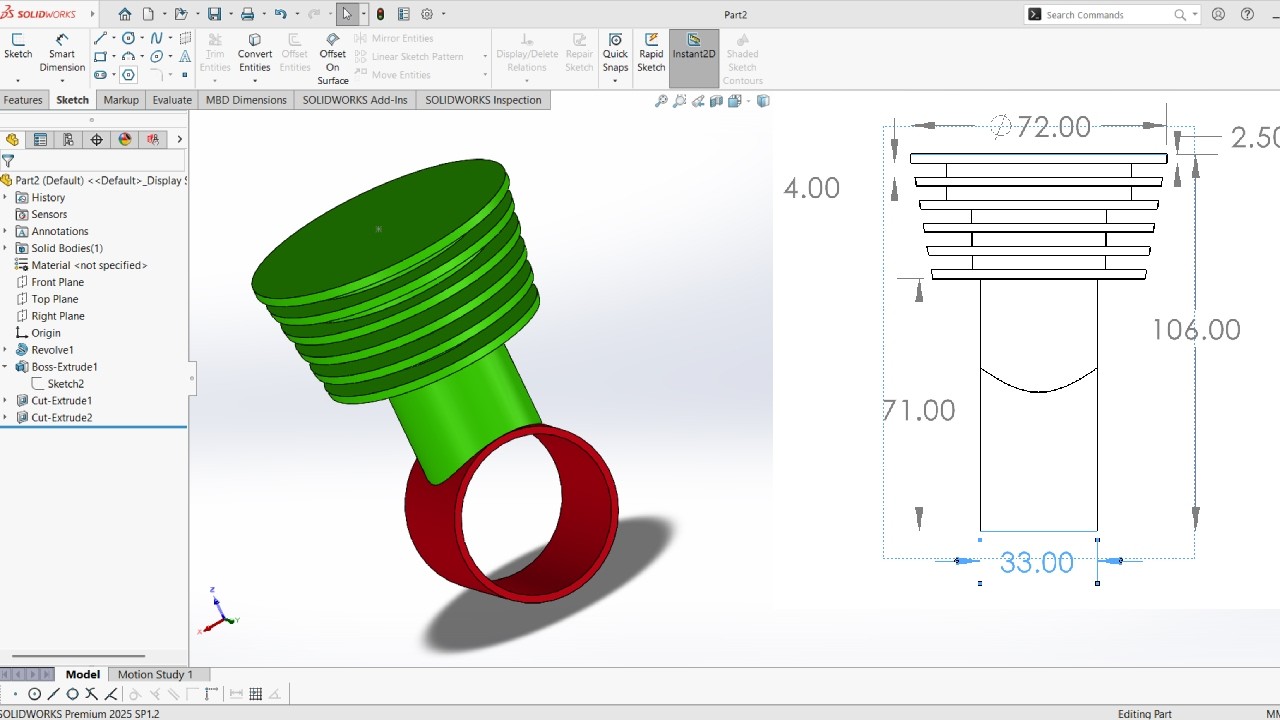Collapse the Boss-Extrude1 feature

pyautogui.click(x=5, y=367)
